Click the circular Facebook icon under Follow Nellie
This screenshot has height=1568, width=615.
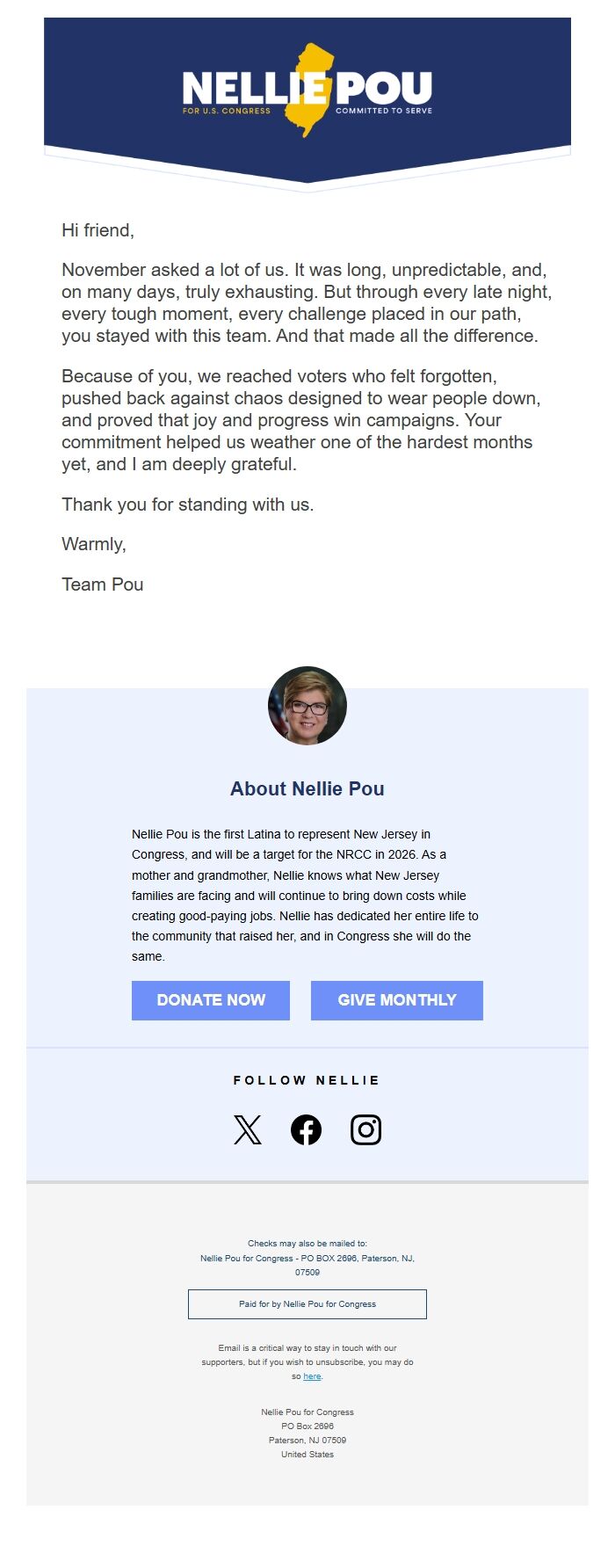(307, 1129)
